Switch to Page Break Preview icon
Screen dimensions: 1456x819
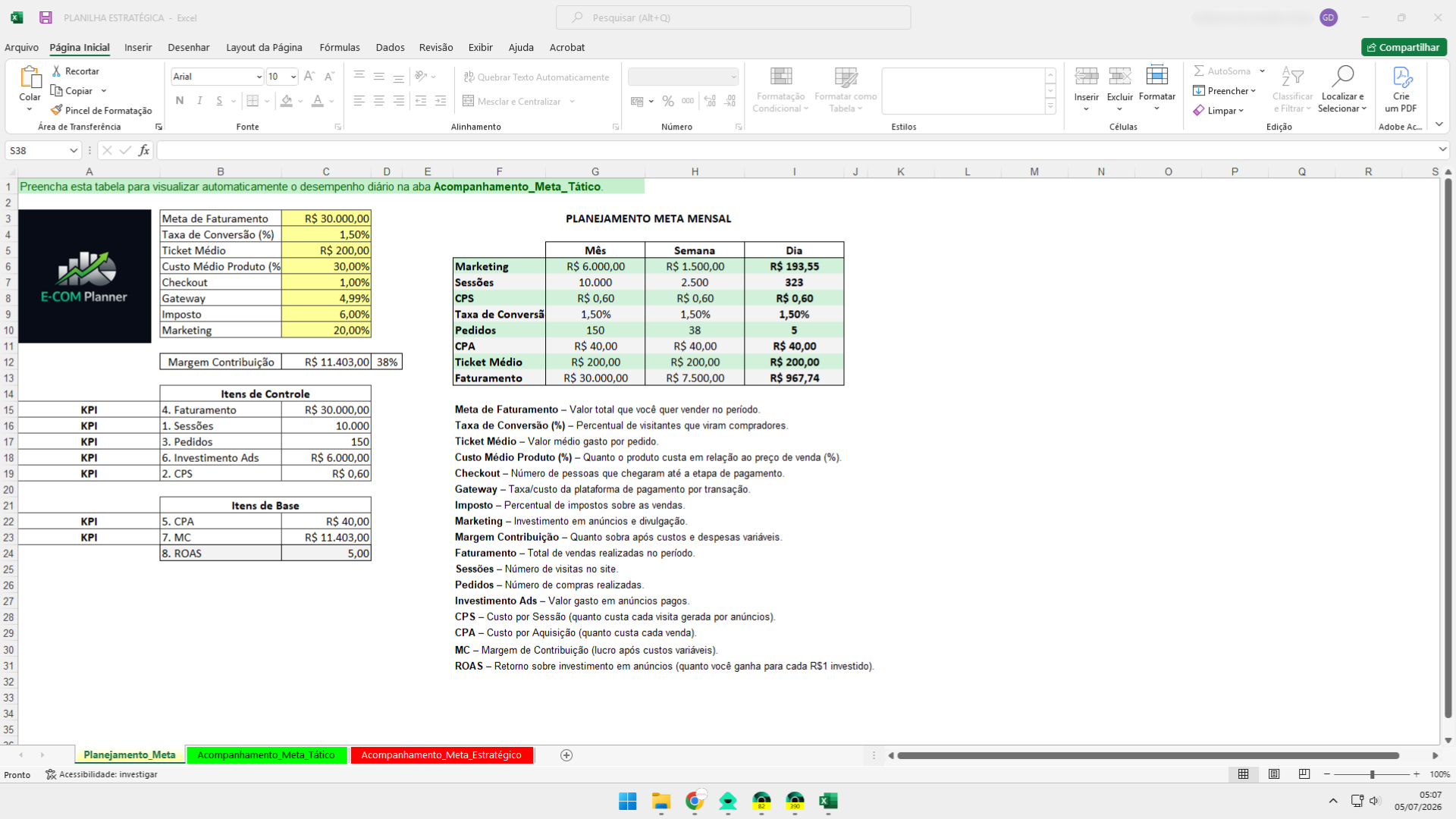click(1304, 774)
